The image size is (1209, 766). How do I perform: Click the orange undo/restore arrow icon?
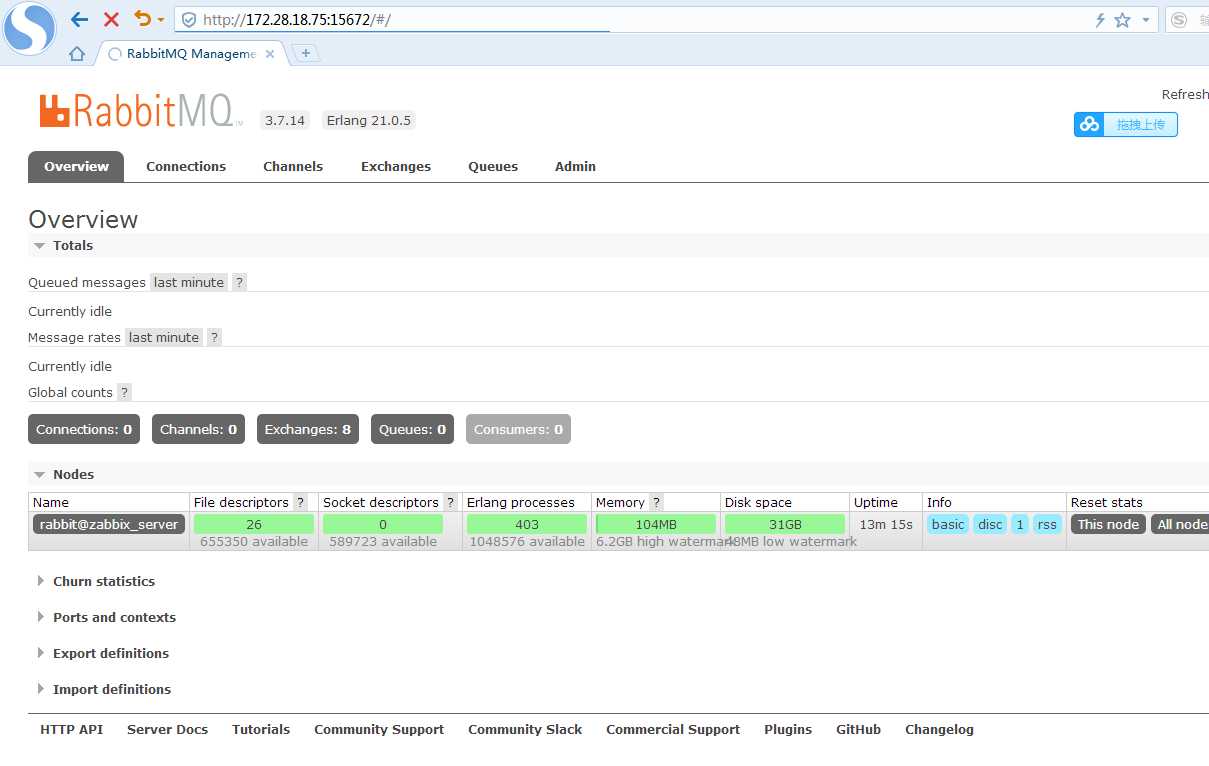pos(143,19)
